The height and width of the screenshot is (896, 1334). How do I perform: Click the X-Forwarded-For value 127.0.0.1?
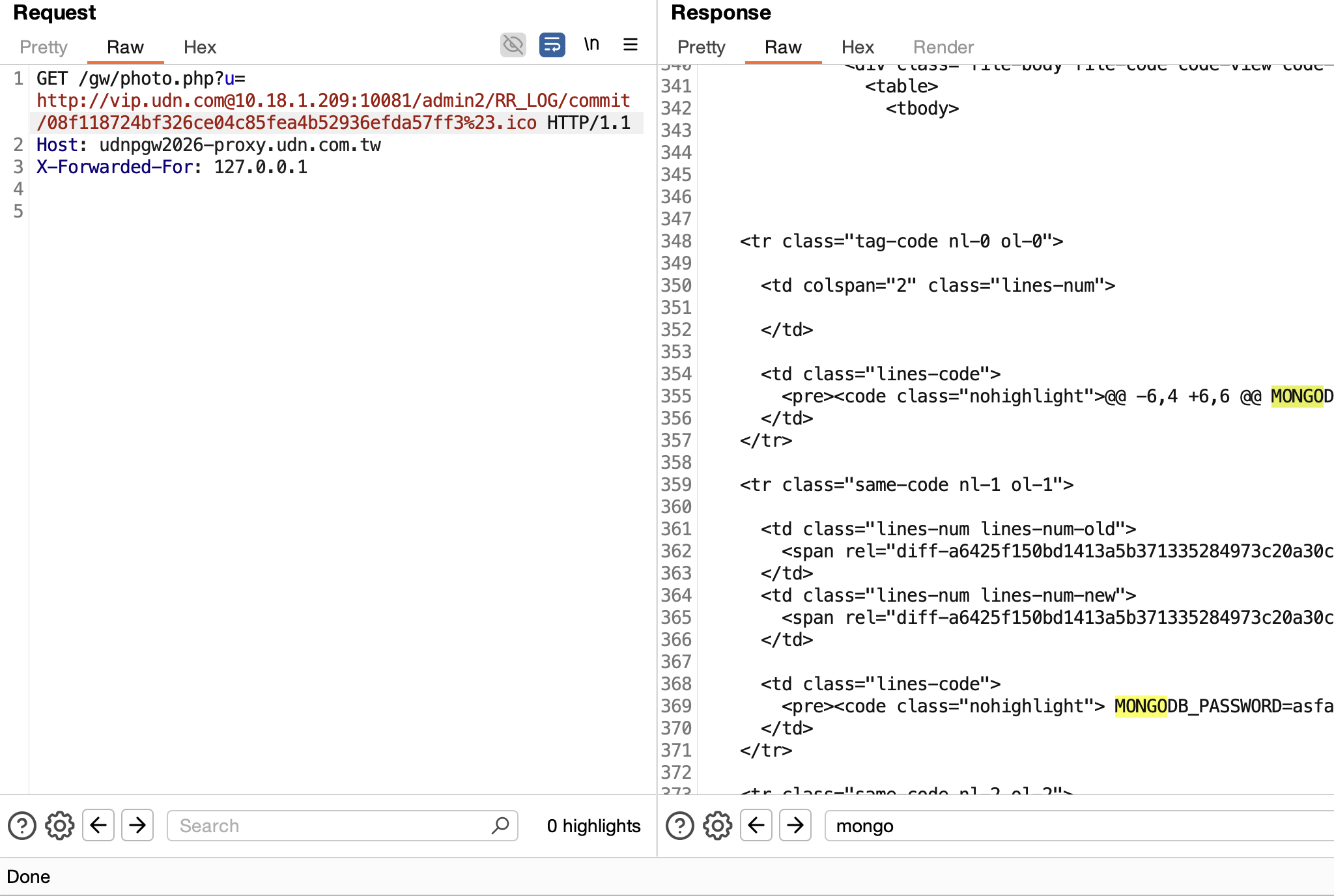261,167
